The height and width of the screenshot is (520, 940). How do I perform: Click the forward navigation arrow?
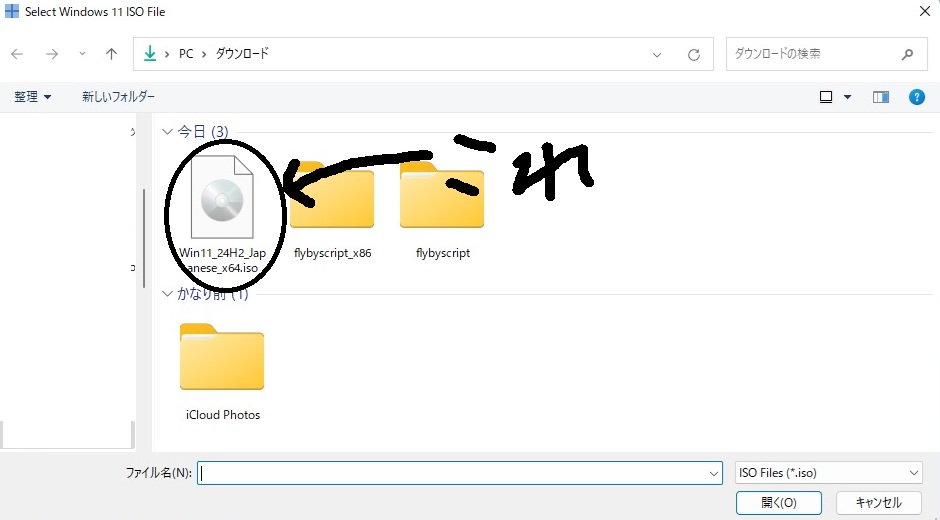coord(52,54)
